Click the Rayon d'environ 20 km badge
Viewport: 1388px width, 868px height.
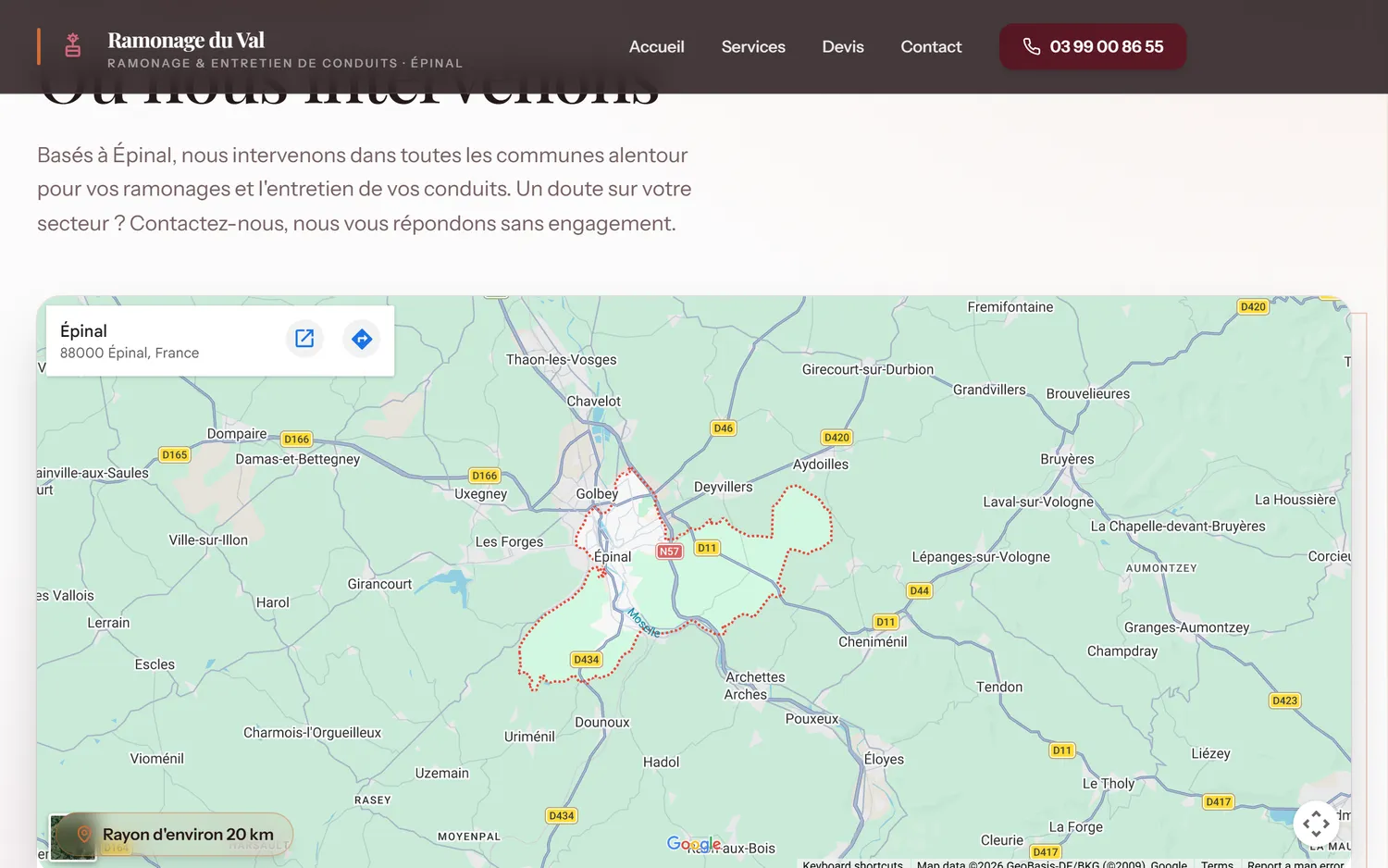point(176,834)
